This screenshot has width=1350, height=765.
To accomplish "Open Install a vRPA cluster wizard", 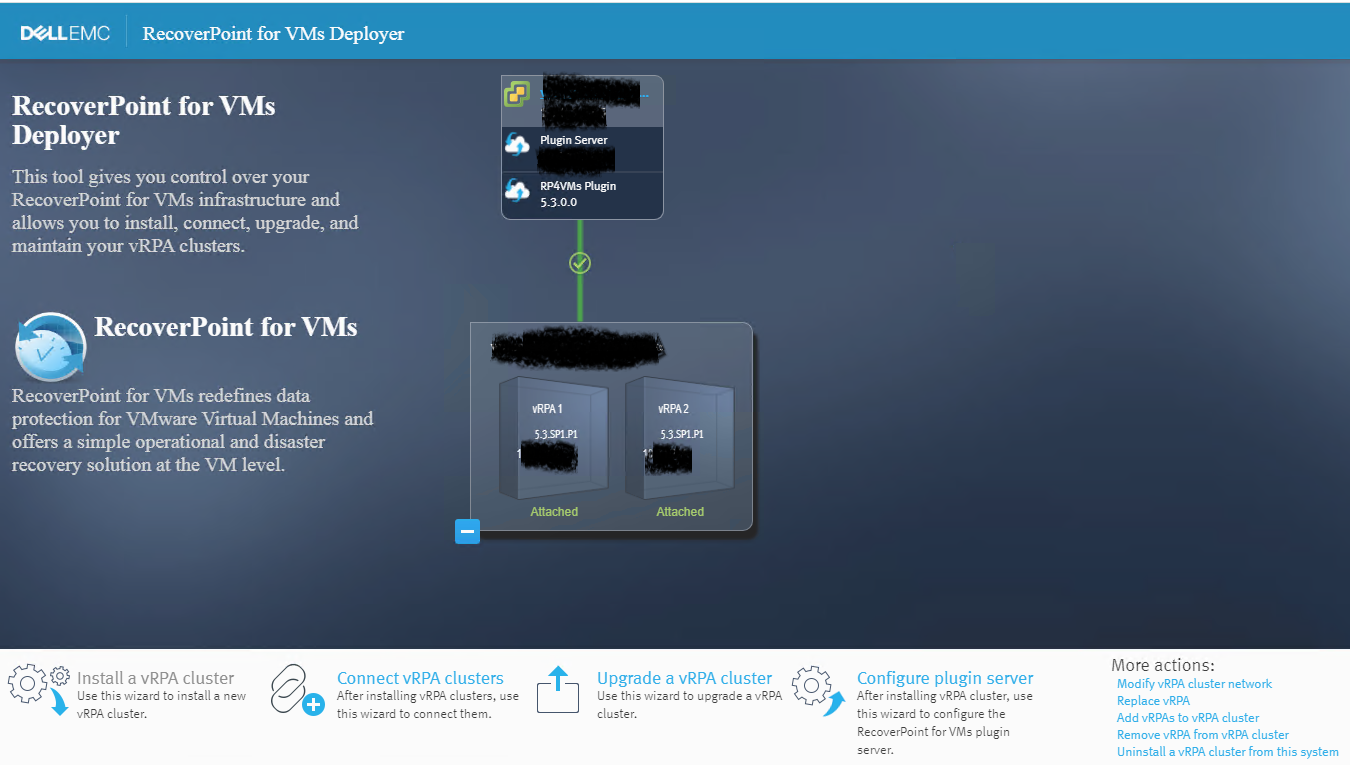I will coord(155,678).
